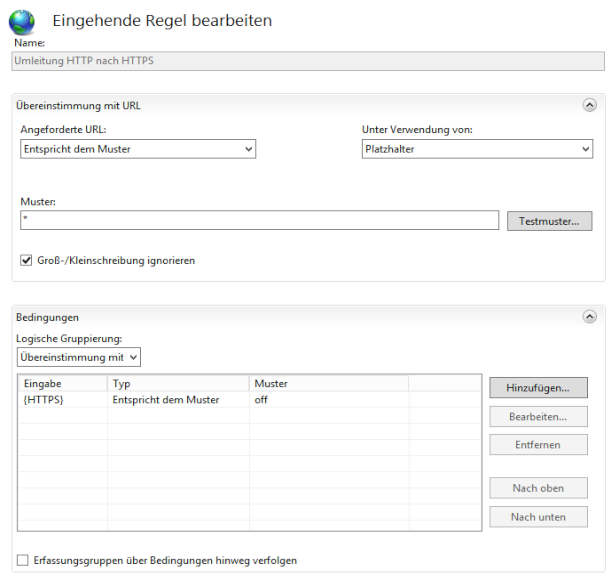Click the Nach unten button
Viewport: 616px width, 582px height.
pyautogui.click(x=538, y=517)
